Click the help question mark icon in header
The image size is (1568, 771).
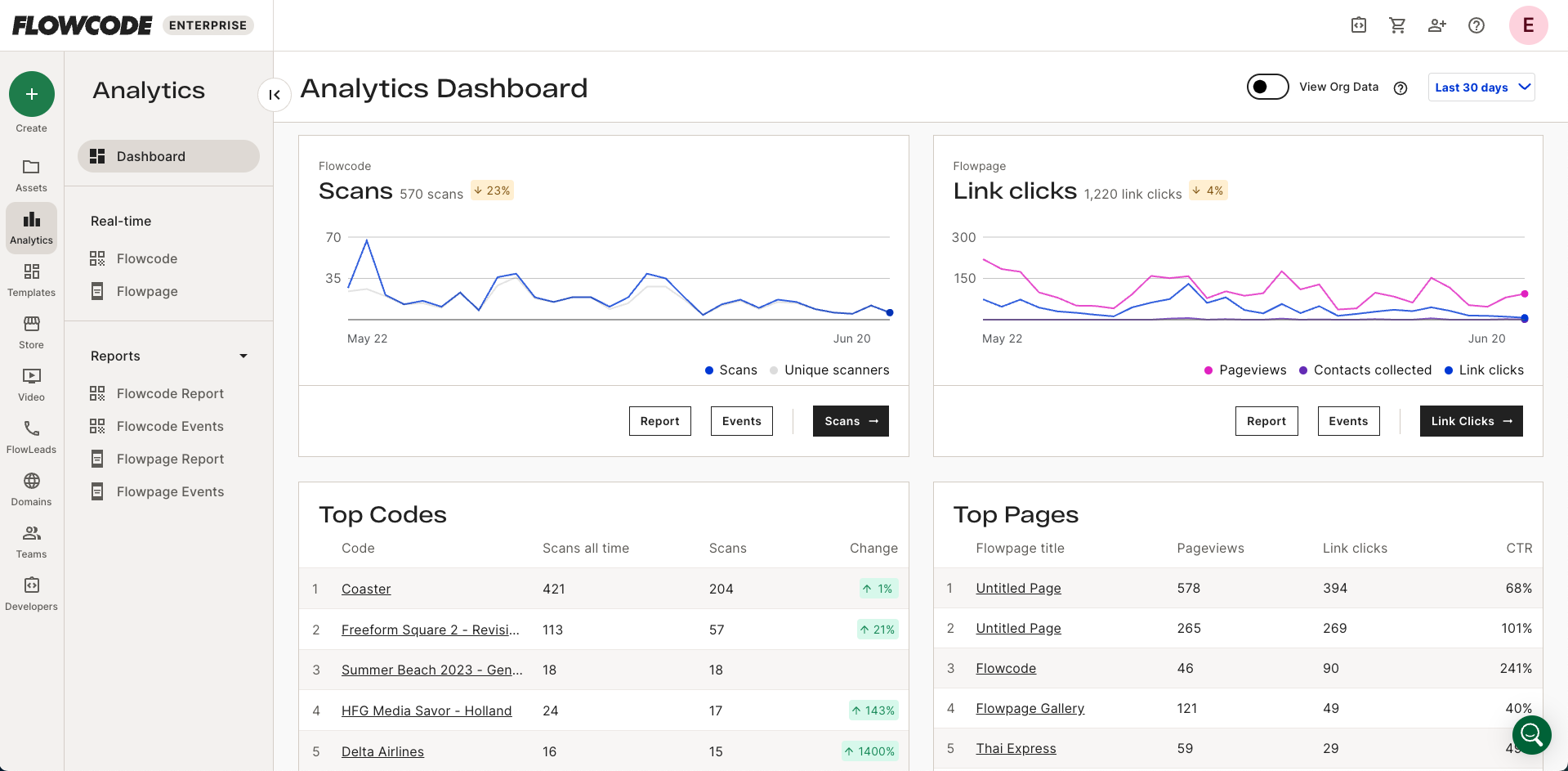tap(1476, 25)
